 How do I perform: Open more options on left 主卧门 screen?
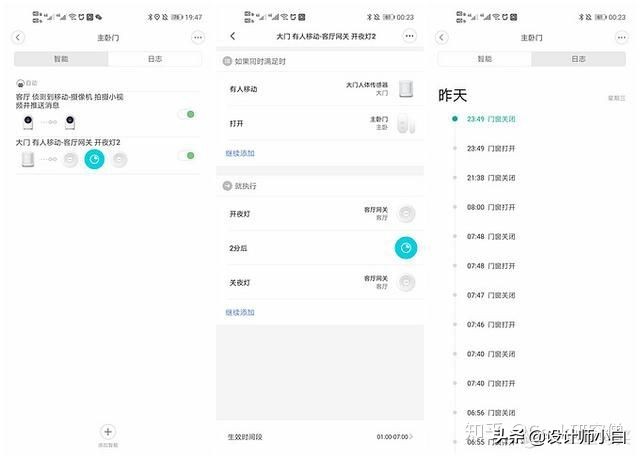click(x=198, y=38)
